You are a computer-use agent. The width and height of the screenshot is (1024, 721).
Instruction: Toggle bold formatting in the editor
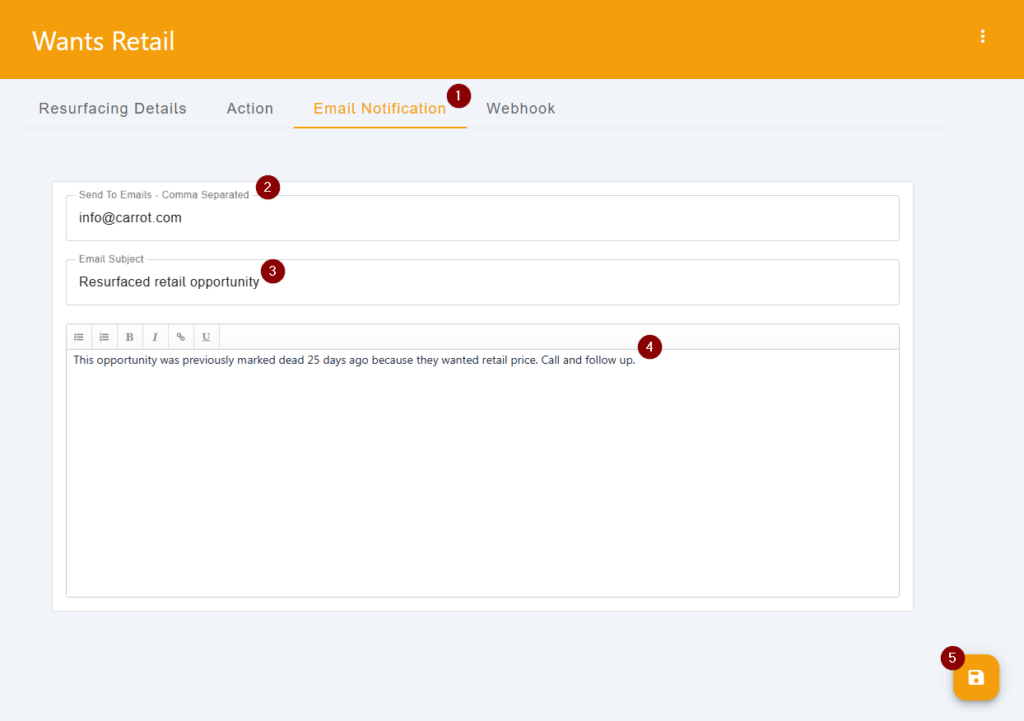tap(130, 337)
